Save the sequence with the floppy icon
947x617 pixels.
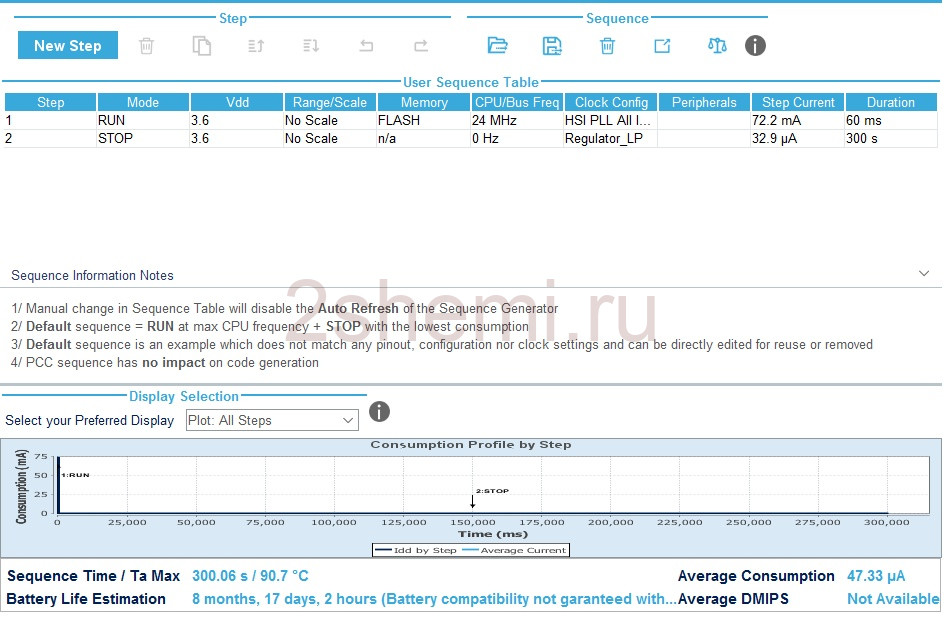(x=552, y=46)
